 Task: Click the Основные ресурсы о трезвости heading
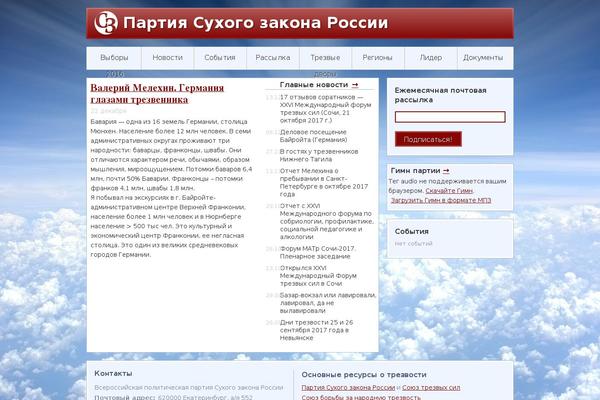tap(364, 375)
